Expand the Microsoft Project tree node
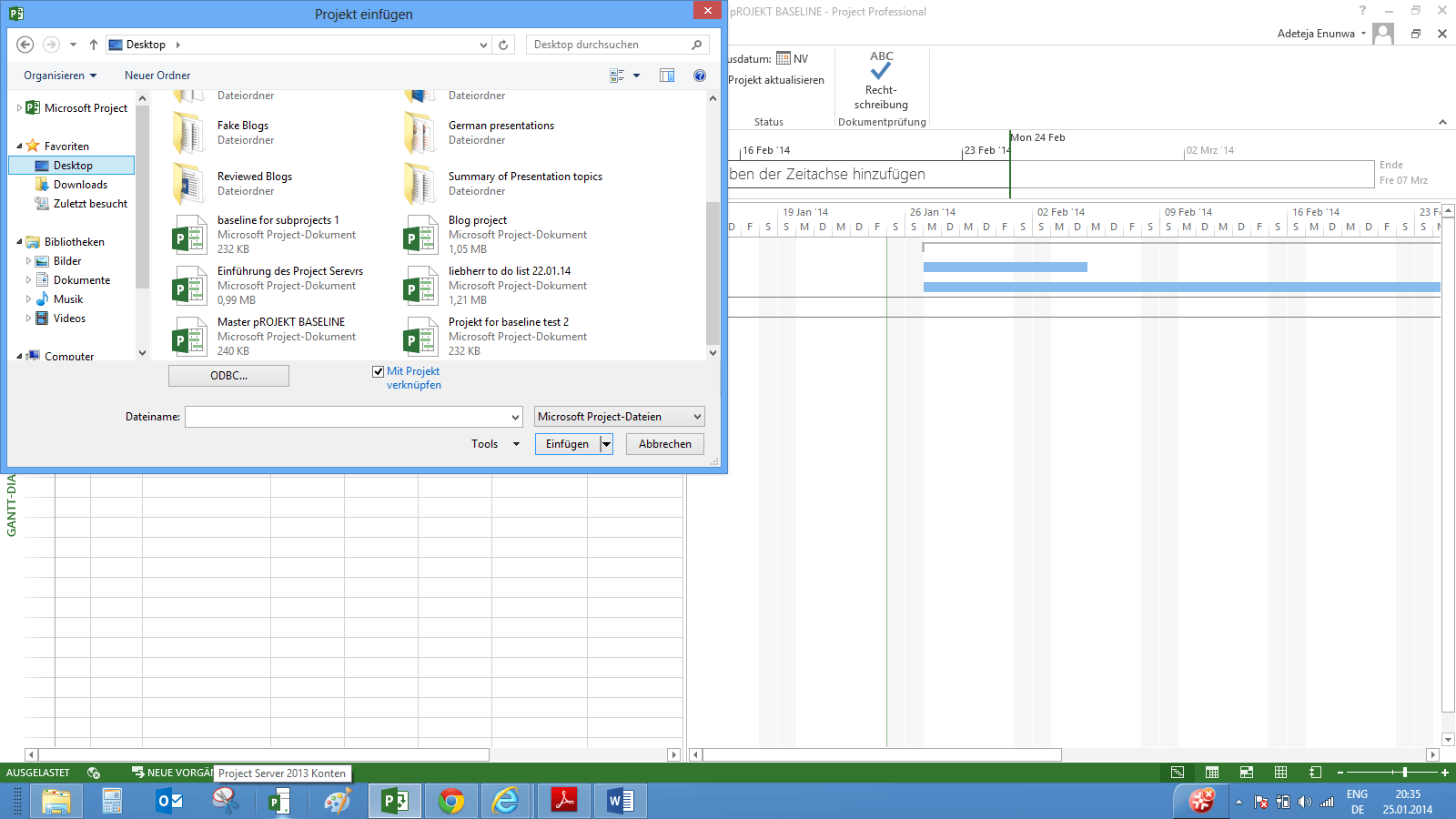Viewport: 1456px width, 819px height. coord(20,107)
